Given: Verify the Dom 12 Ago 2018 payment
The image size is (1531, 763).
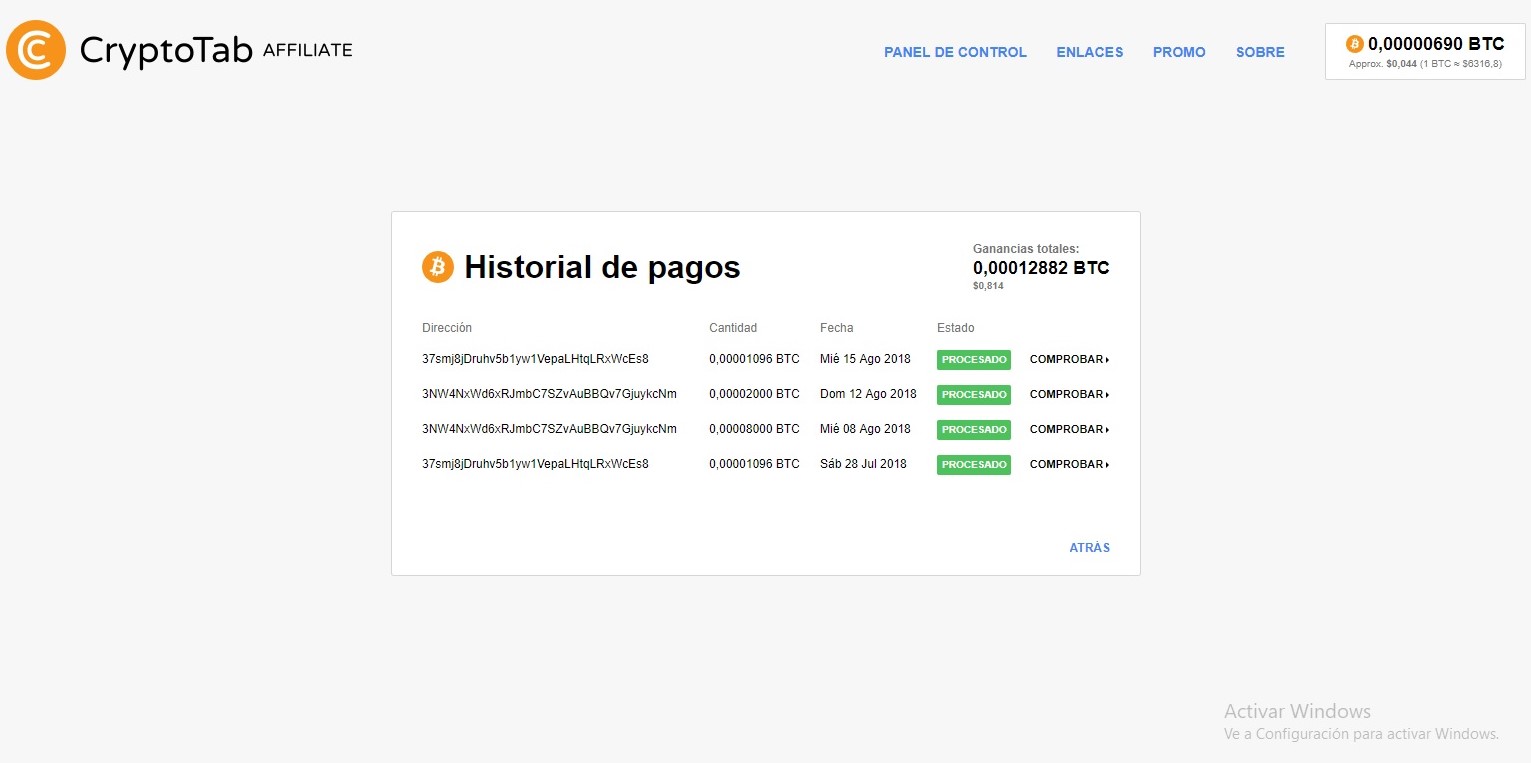Looking at the screenshot, I should click(x=1070, y=395).
